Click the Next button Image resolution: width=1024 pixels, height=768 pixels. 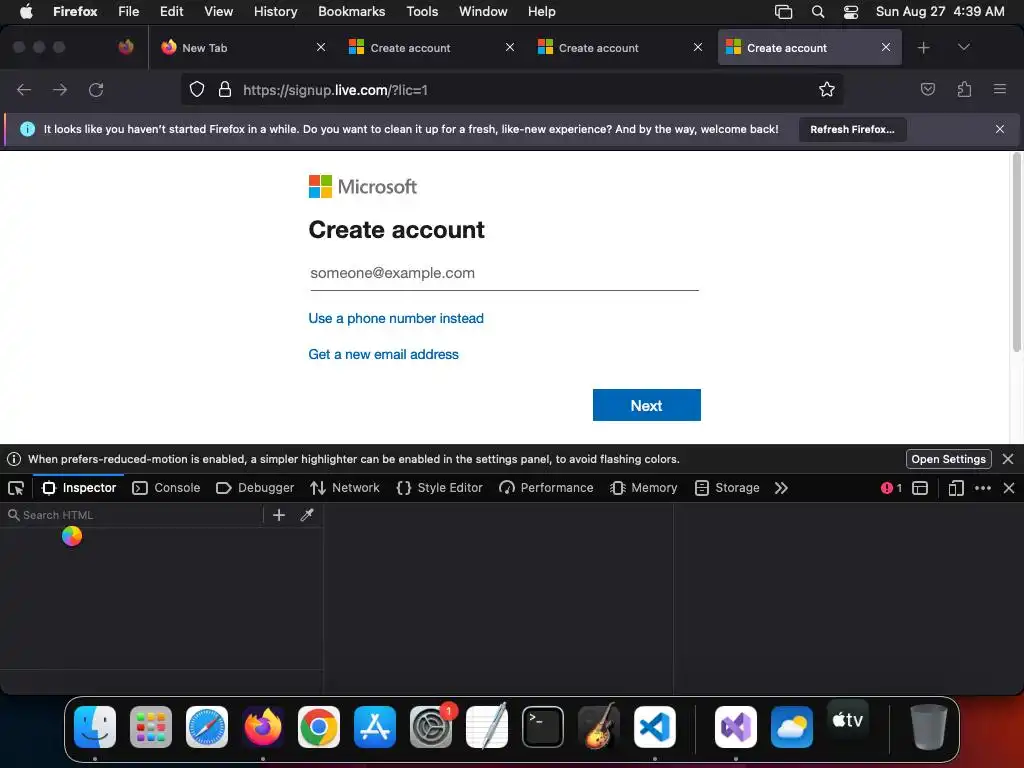(x=647, y=405)
